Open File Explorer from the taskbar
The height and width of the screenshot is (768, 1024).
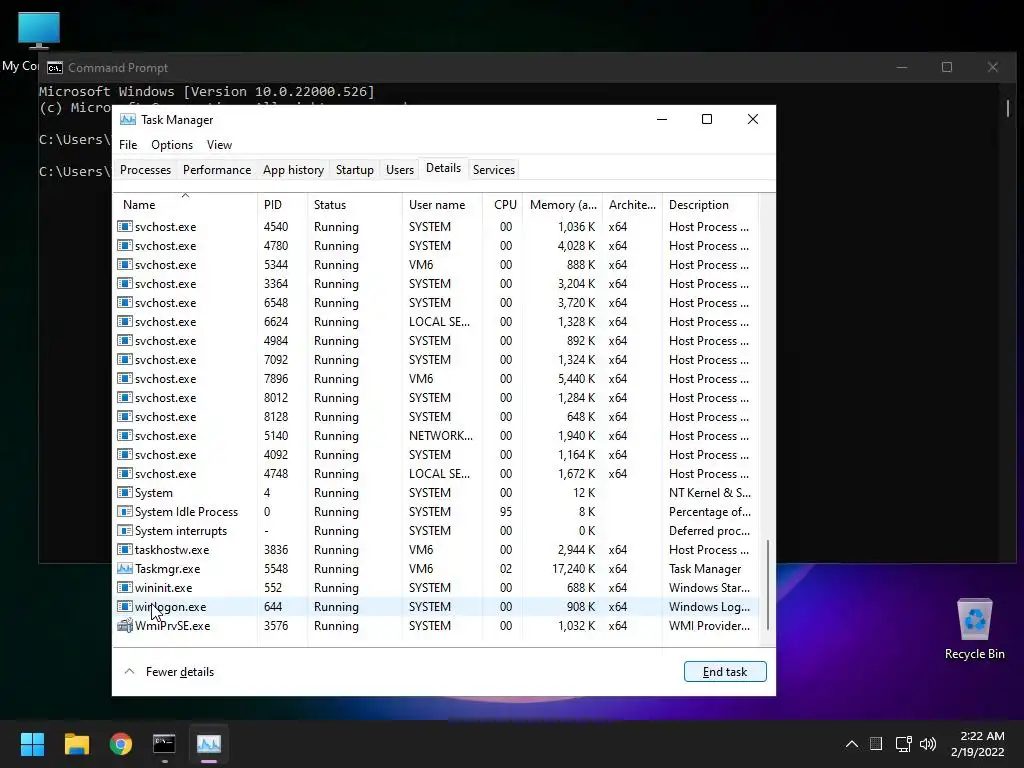point(76,744)
